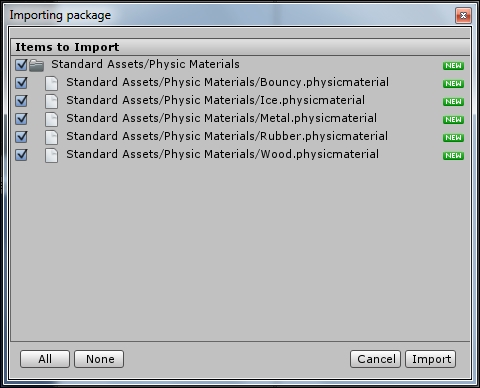Select the Rubber.physicmaterial item label
Image resolution: width=480 pixels, height=388 pixels.
227,136
